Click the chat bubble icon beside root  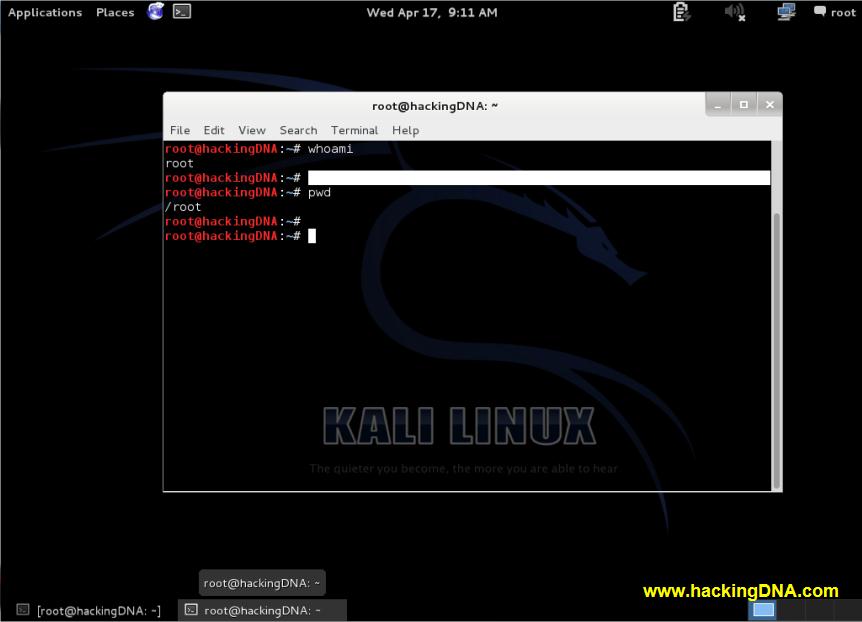(820, 11)
